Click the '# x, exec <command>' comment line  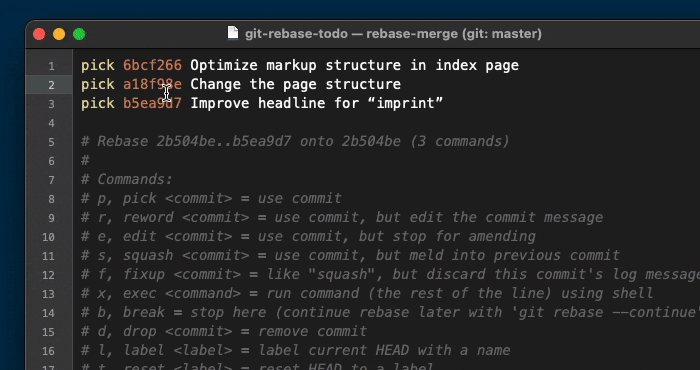[367, 293]
